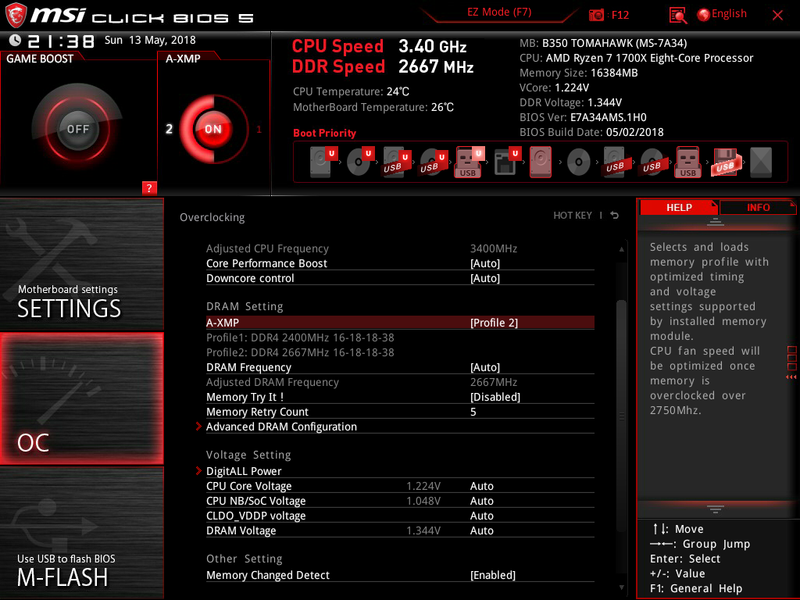Click help panel bottom grip handle
The width and height of the screenshot is (800, 600).
coord(715,509)
